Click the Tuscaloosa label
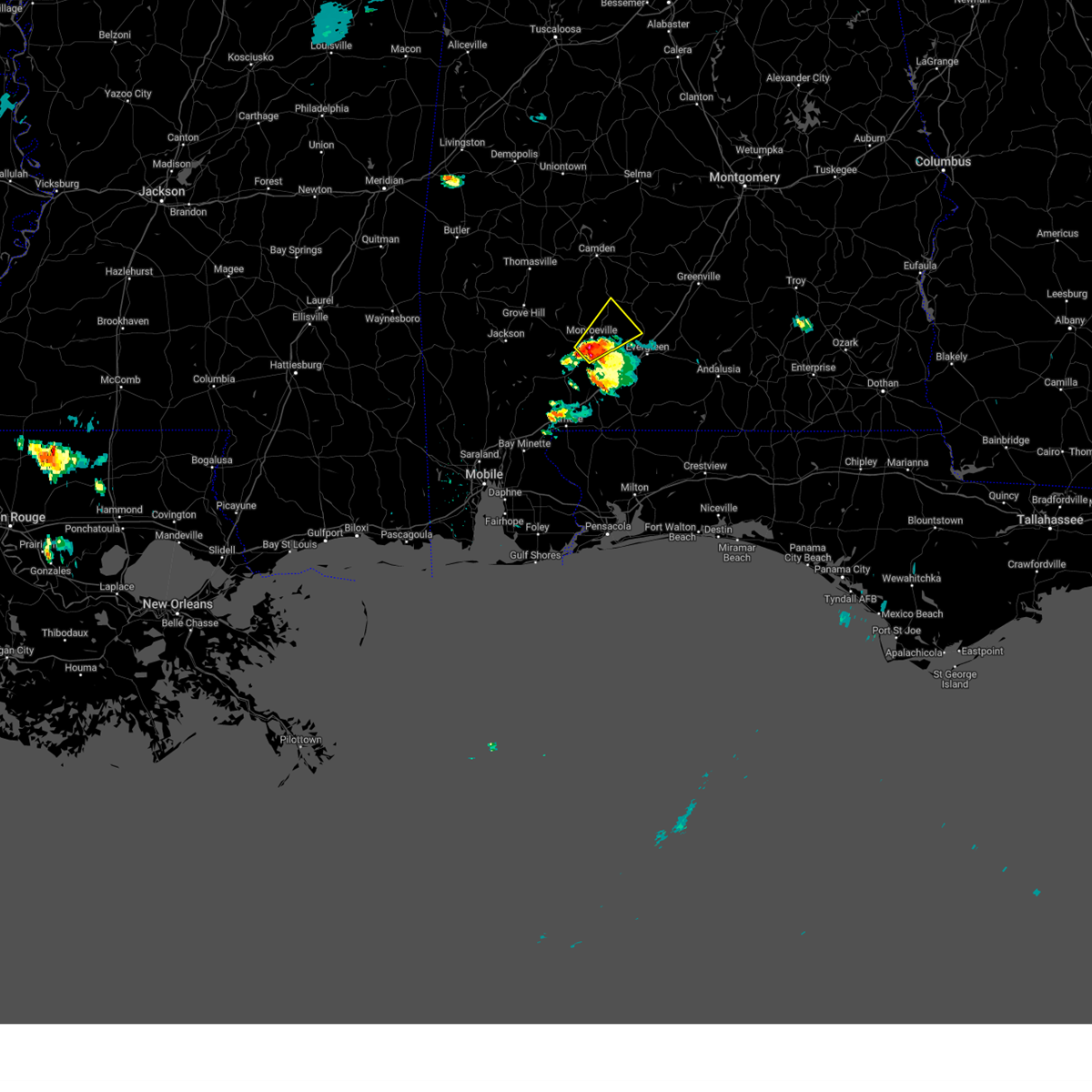Viewport: 1092px width, 1092px height. (x=555, y=29)
